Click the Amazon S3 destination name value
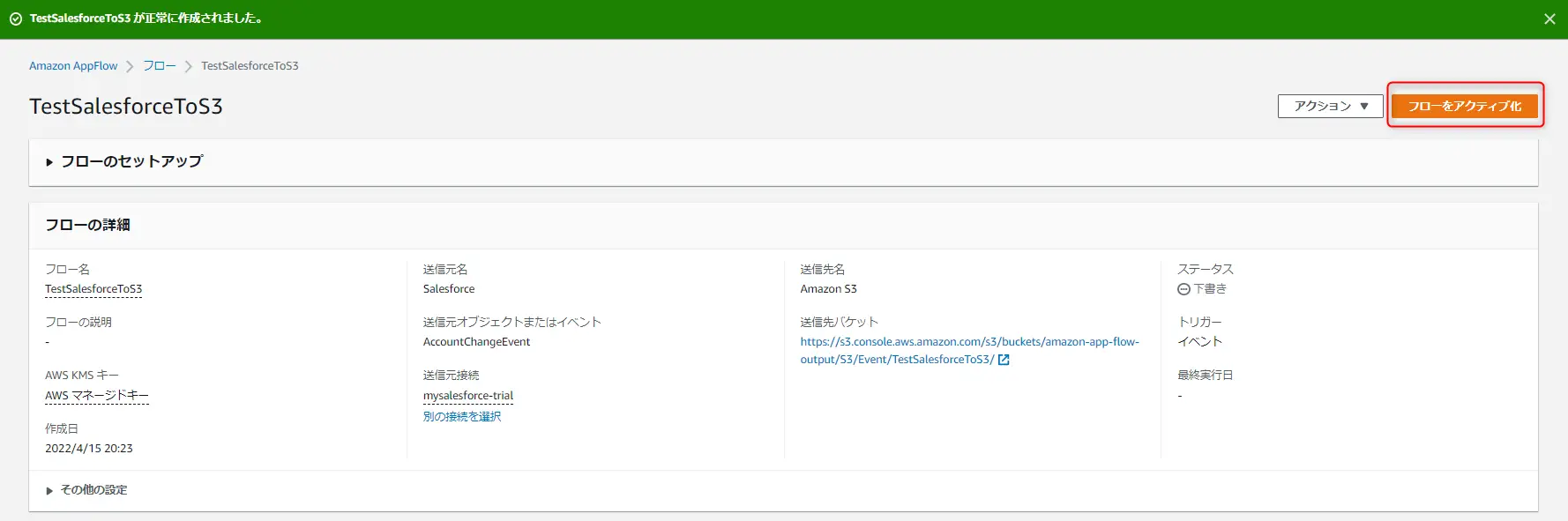Viewport: 1568px width, 521px height. click(829, 289)
